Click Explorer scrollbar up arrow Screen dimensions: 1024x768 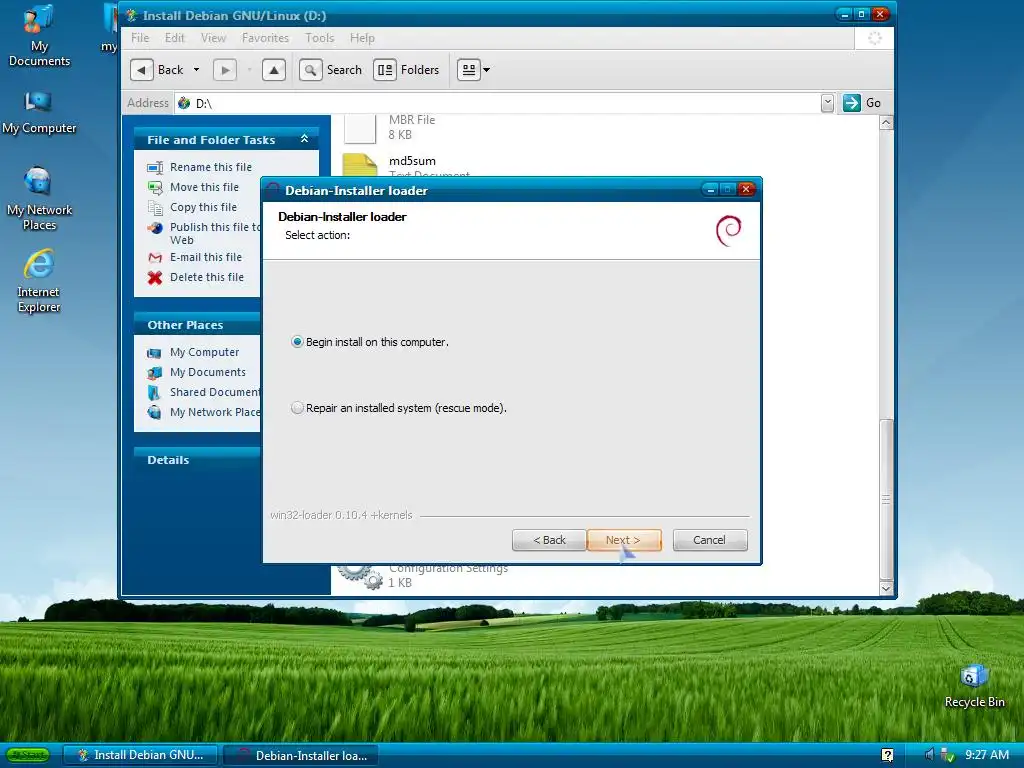click(886, 122)
